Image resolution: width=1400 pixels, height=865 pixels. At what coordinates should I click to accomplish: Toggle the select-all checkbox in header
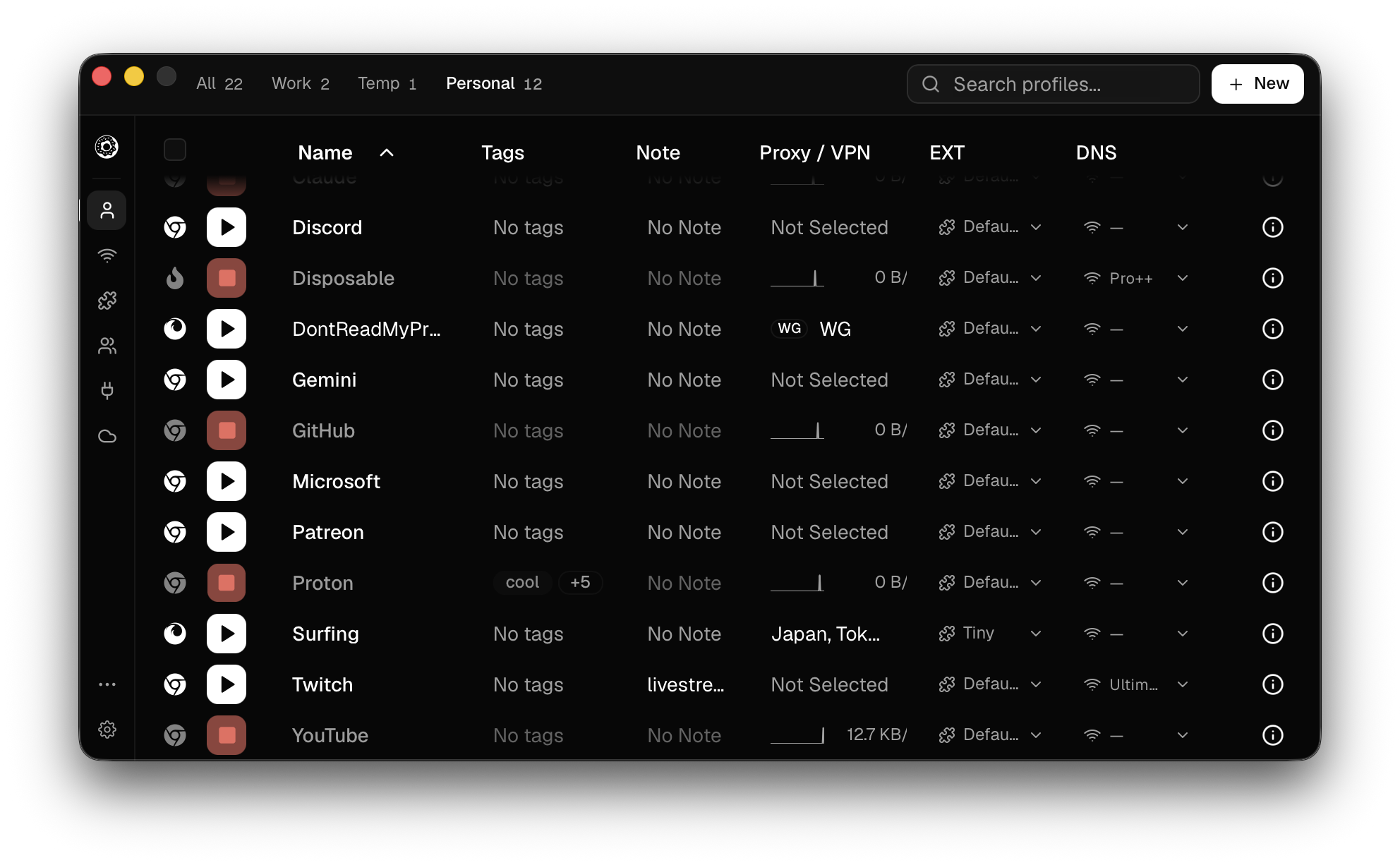pyautogui.click(x=175, y=150)
